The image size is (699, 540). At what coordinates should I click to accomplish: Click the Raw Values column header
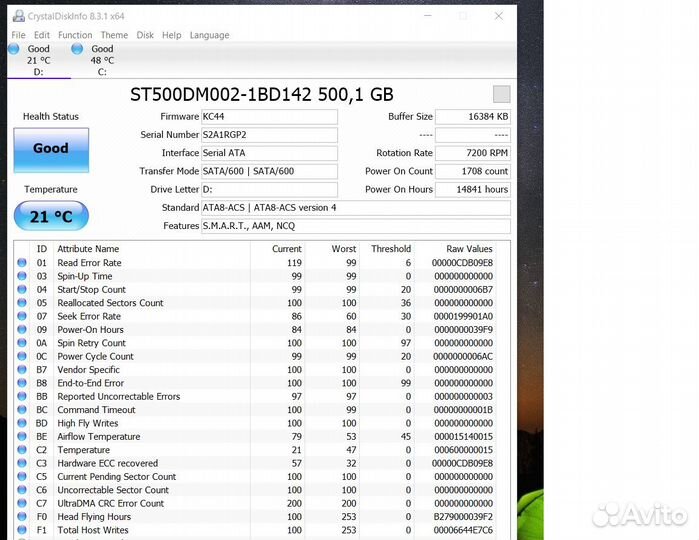tap(468, 249)
